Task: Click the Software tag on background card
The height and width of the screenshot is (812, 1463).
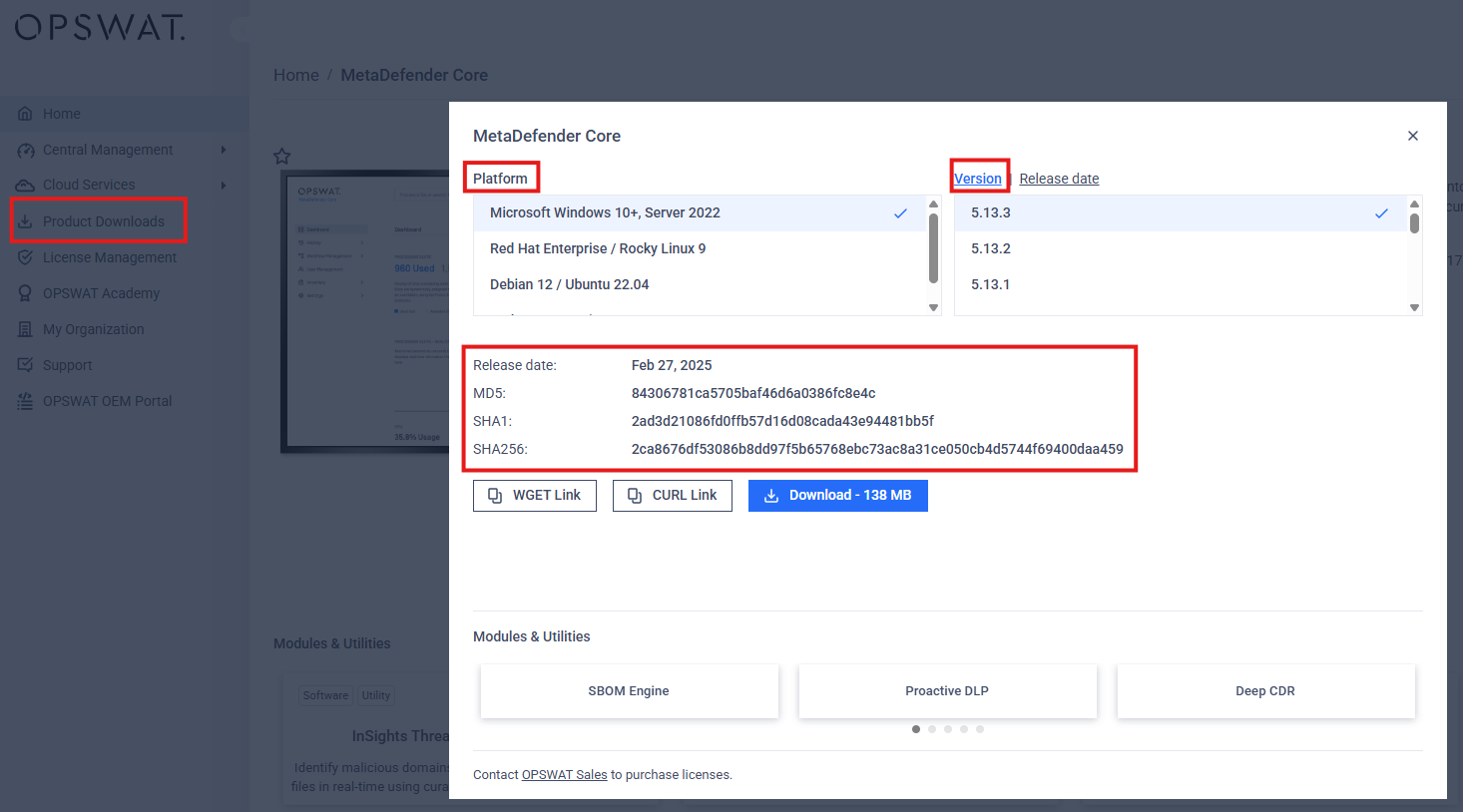Action: tap(325, 695)
